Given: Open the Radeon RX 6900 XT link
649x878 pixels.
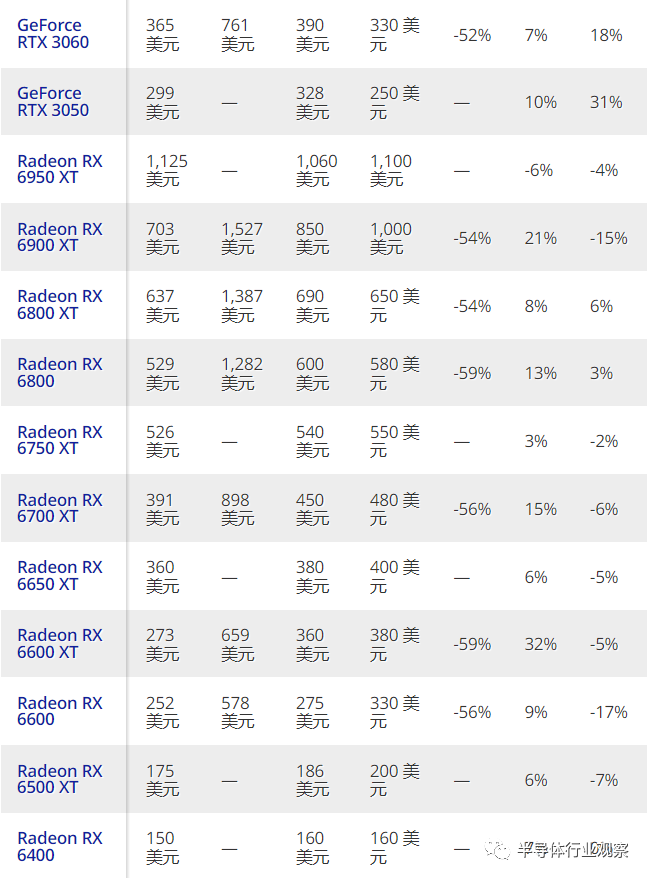Looking at the screenshot, I should pyautogui.click(x=60, y=237).
